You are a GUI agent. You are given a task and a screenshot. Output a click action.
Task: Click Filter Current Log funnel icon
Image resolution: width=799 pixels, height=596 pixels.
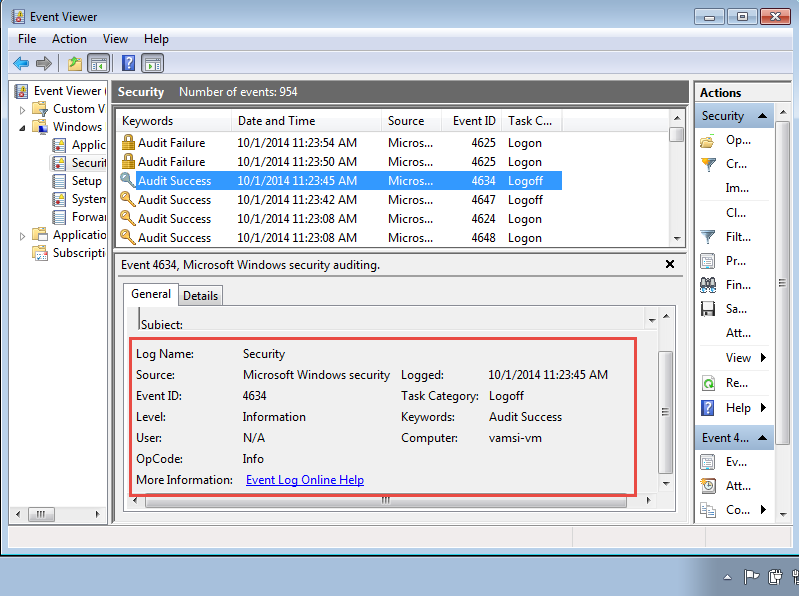(708, 237)
